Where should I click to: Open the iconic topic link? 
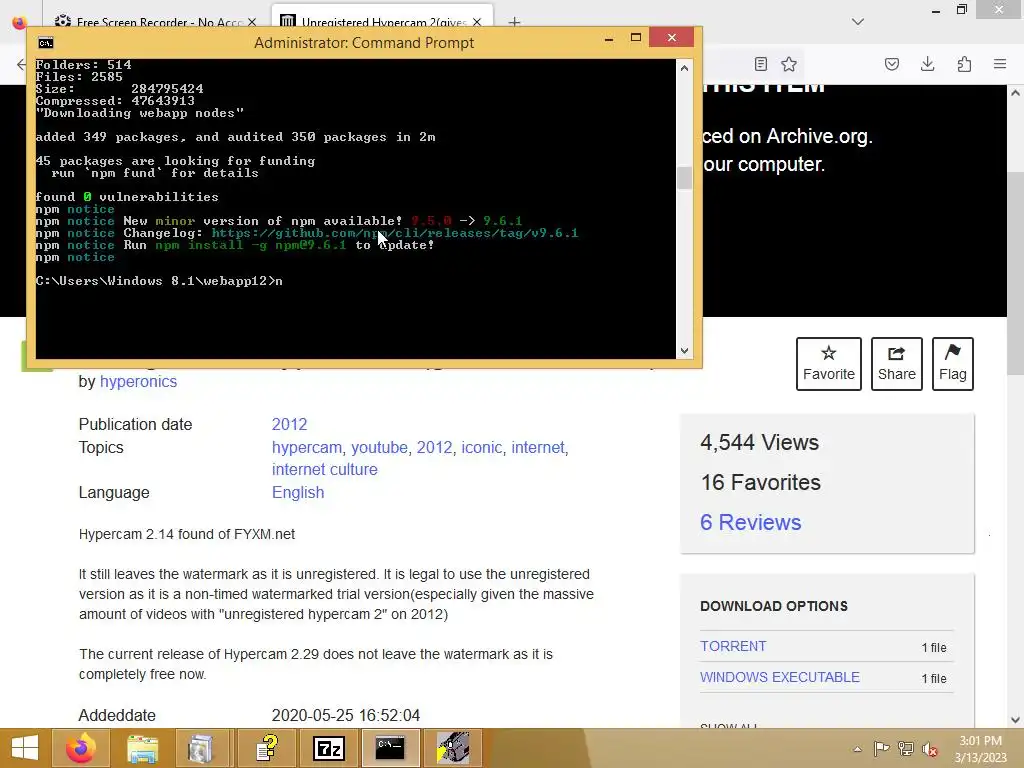pos(481,447)
